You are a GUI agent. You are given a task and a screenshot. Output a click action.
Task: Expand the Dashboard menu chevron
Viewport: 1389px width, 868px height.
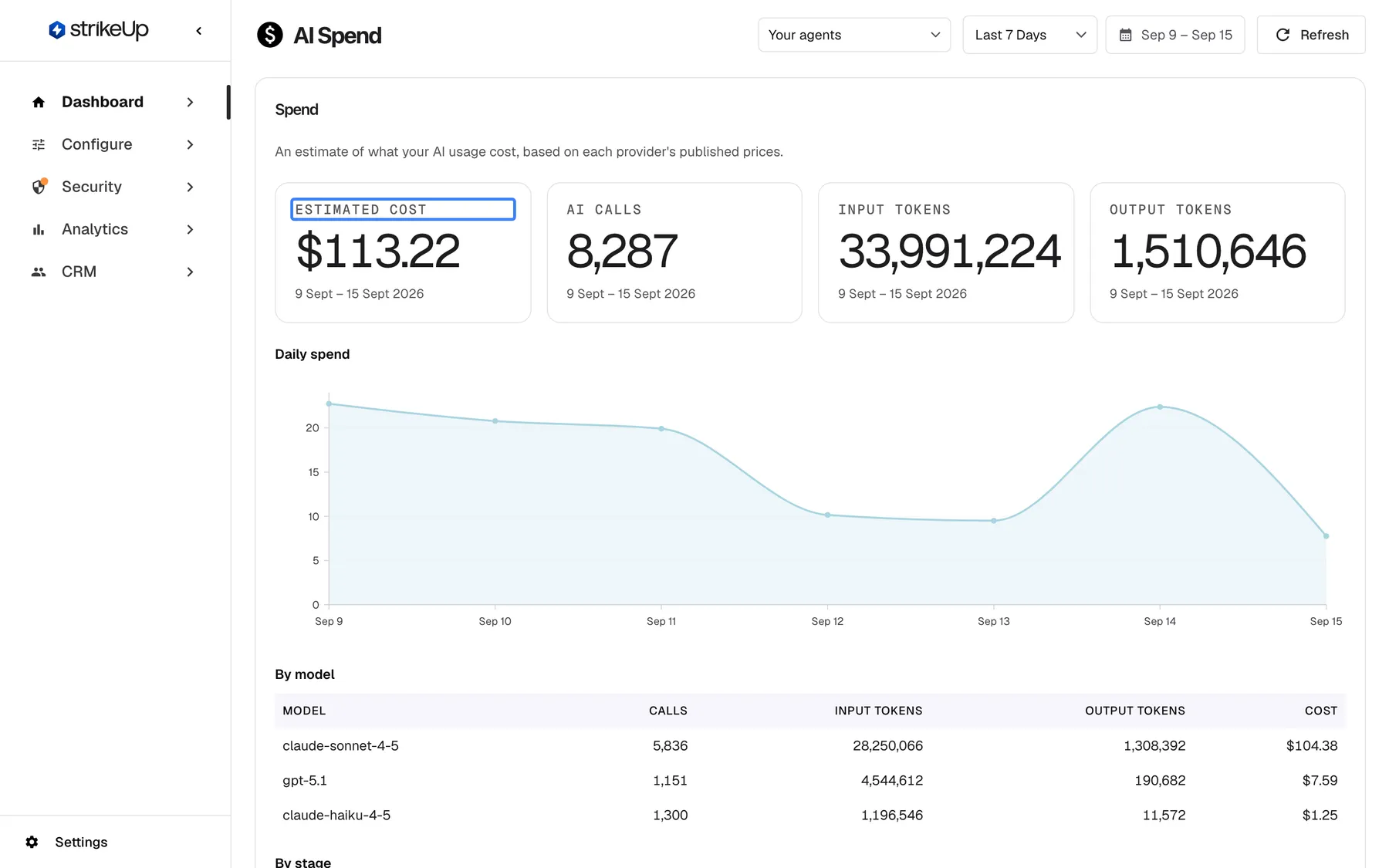tap(190, 102)
